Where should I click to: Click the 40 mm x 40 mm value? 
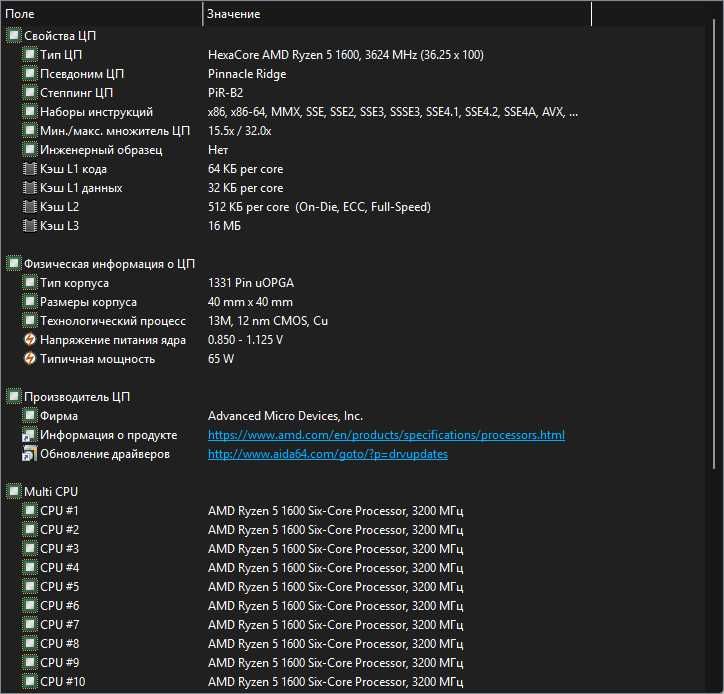[250, 302]
